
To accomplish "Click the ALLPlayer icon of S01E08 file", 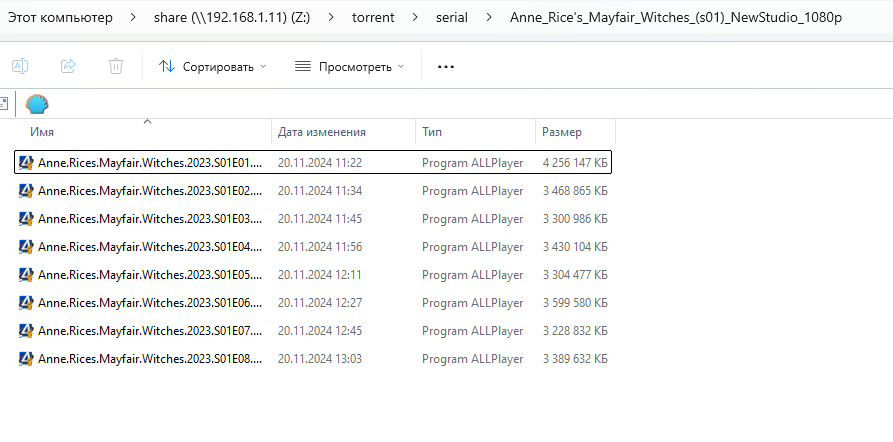I will (x=27, y=358).
